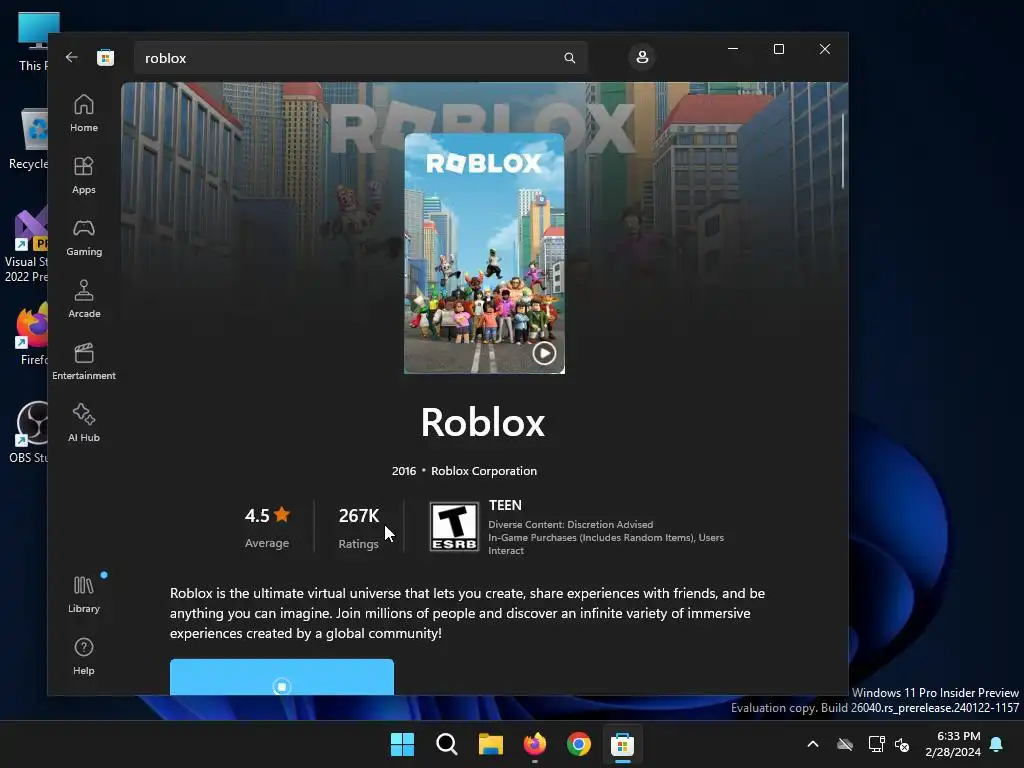The width and height of the screenshot is (1024, 768).
Task: Open Firefox from the taskbar
Action: [x=535, y=744]
